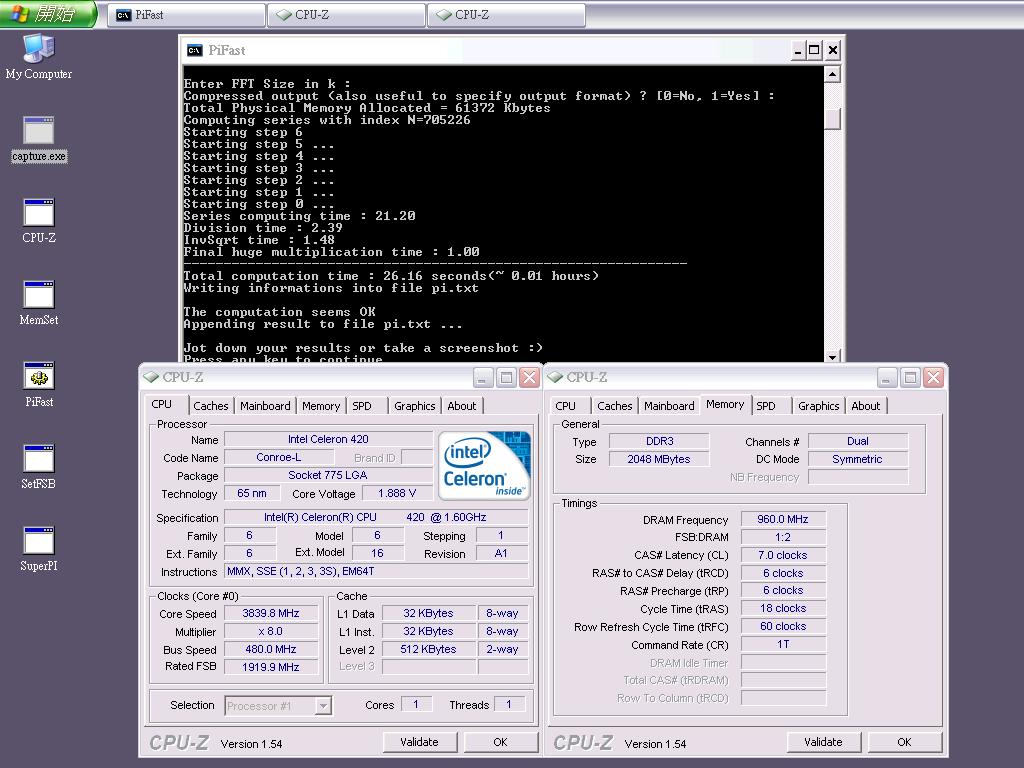Viewport: 1024px width, 768px height.
Task: Click PiFast console scroll down arrow
Action: coord(832,356)
